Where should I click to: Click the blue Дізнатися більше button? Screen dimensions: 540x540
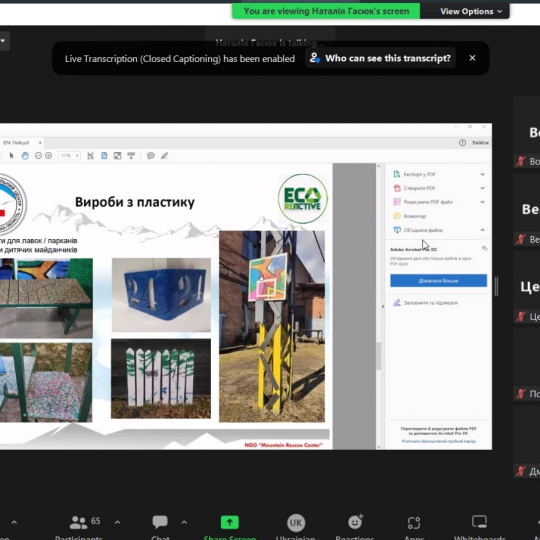(x=438, y=281)
